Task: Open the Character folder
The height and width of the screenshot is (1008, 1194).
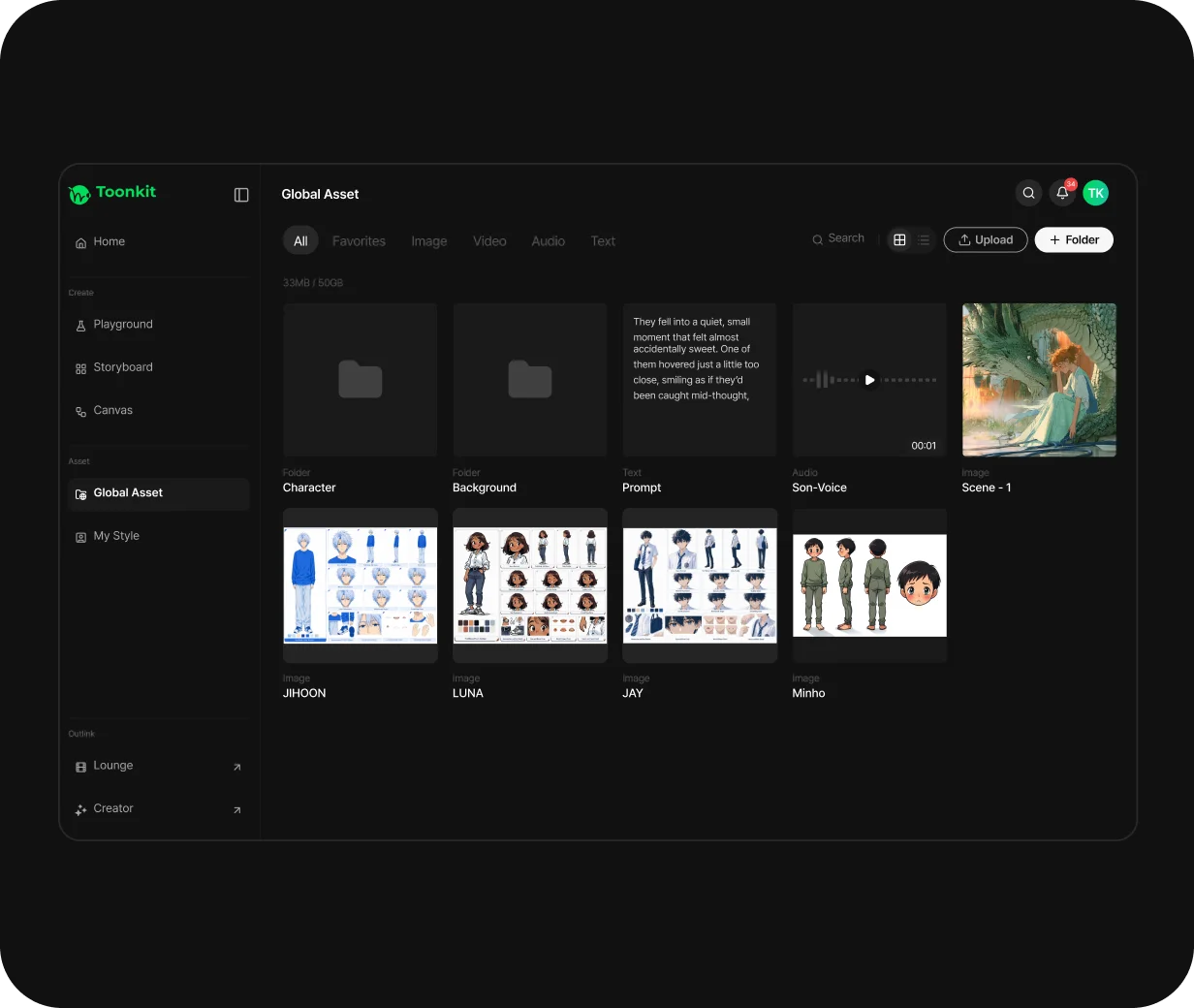Action: pyautogui.click(x=361, y=380)
